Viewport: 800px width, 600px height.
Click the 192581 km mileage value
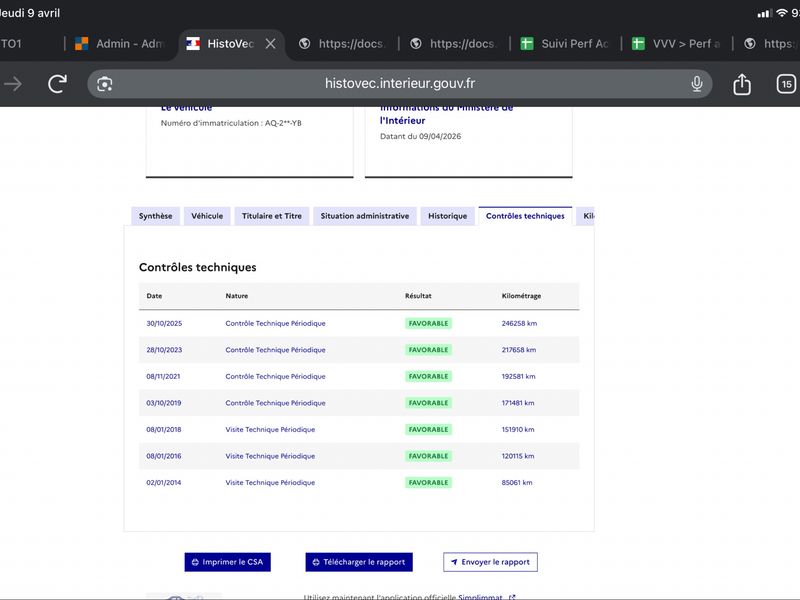518,377
